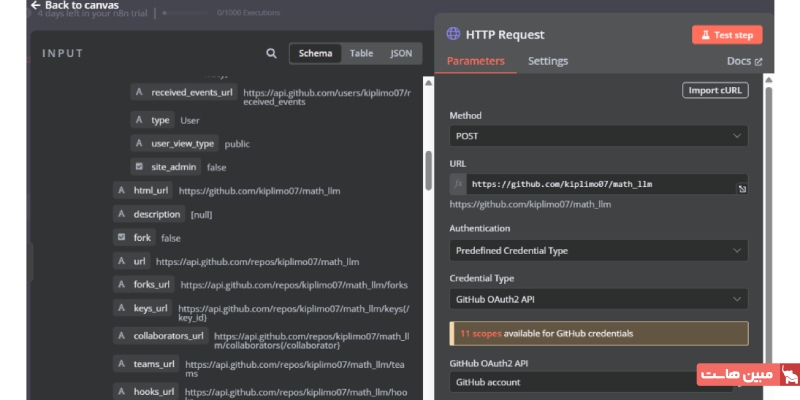Select the url field pill

tap(132, 261)
